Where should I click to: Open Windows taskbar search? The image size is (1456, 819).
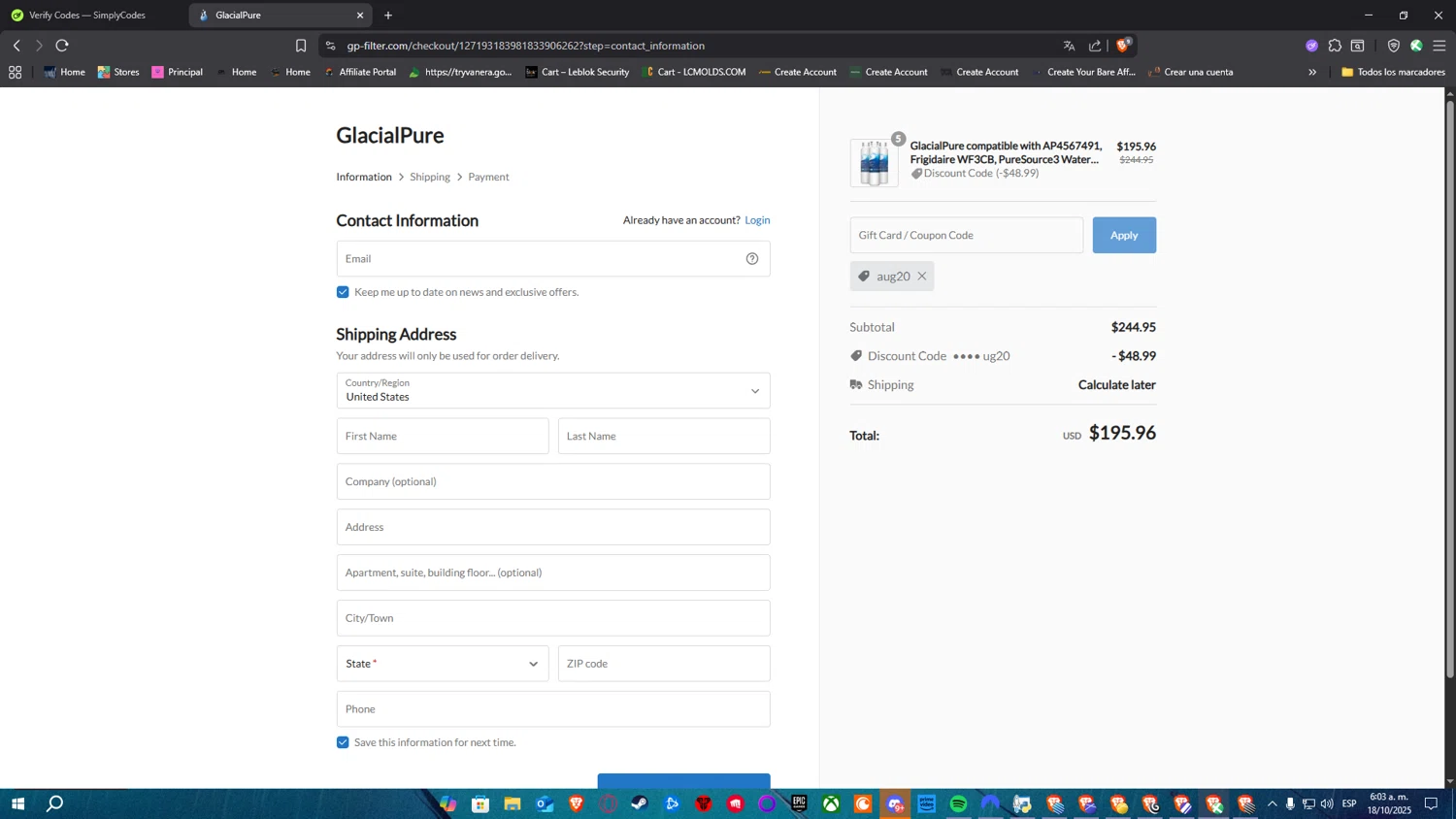(x=55, y=803)
